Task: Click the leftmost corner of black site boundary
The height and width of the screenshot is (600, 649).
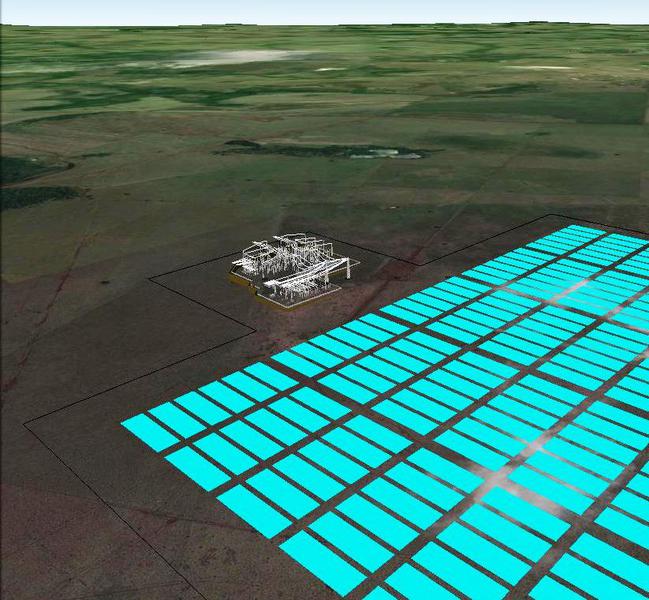Action: point(25,425)
